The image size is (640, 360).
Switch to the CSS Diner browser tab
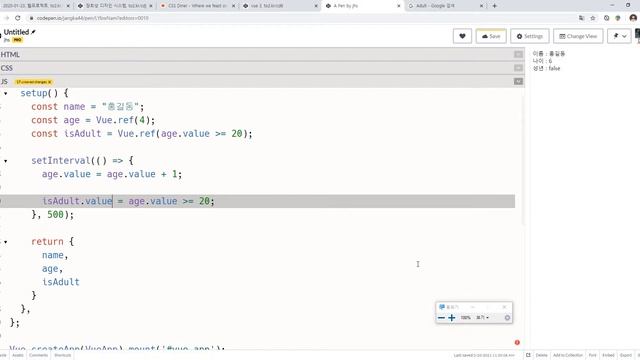[197, 6]
